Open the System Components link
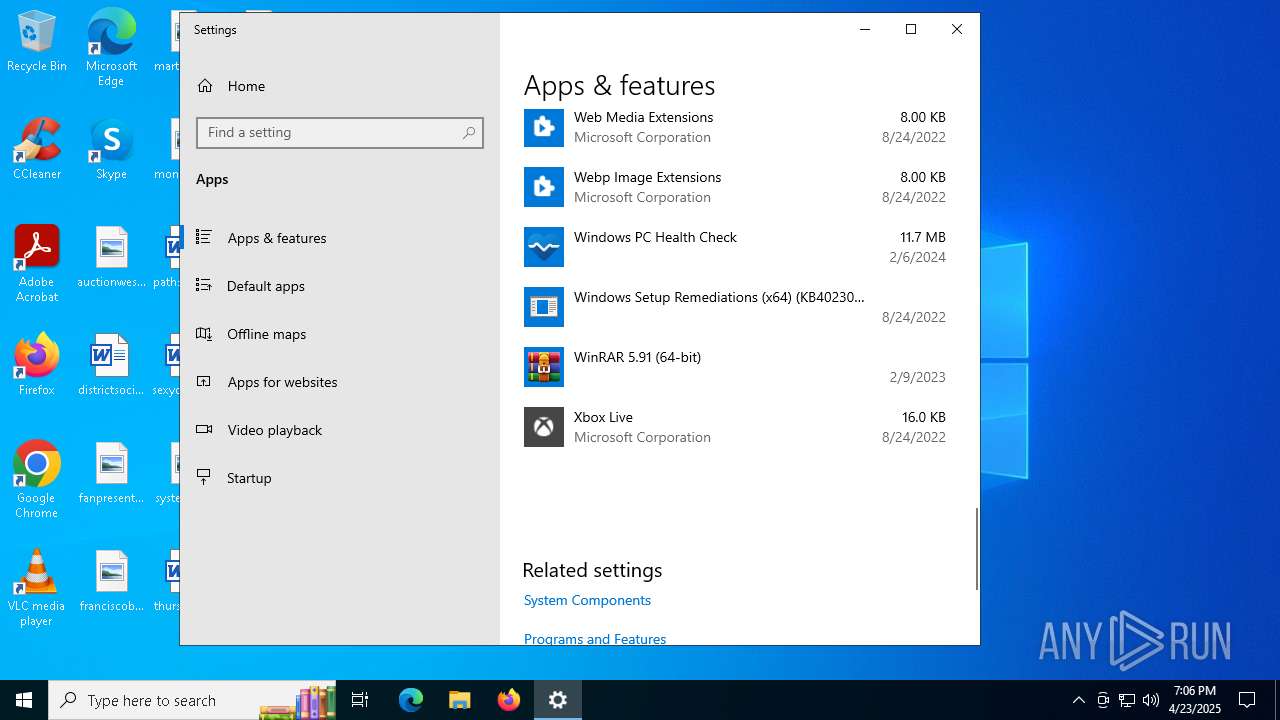1280x720 pixels. (587, 600)
